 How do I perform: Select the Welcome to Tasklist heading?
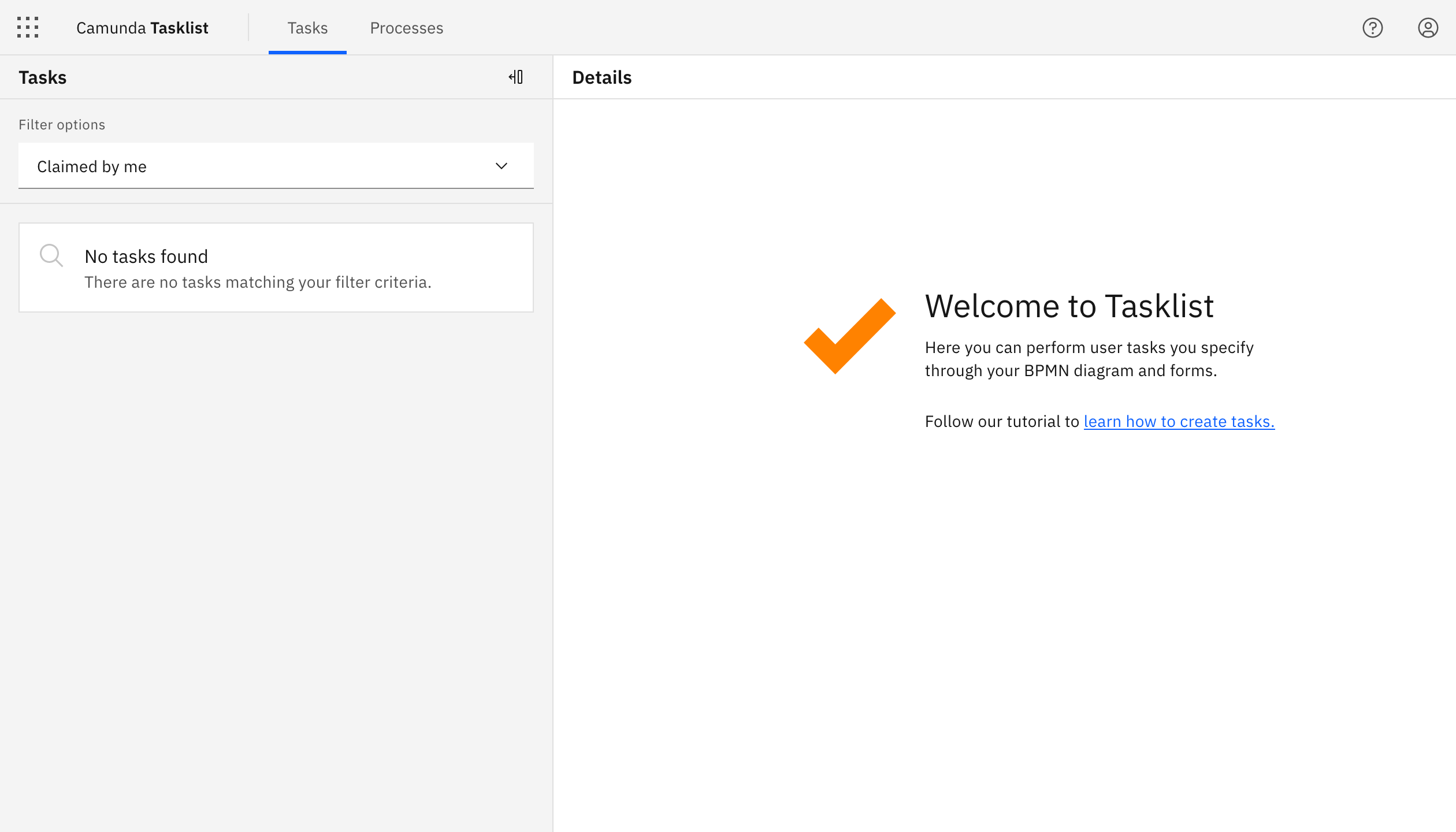coord(1069,306)
